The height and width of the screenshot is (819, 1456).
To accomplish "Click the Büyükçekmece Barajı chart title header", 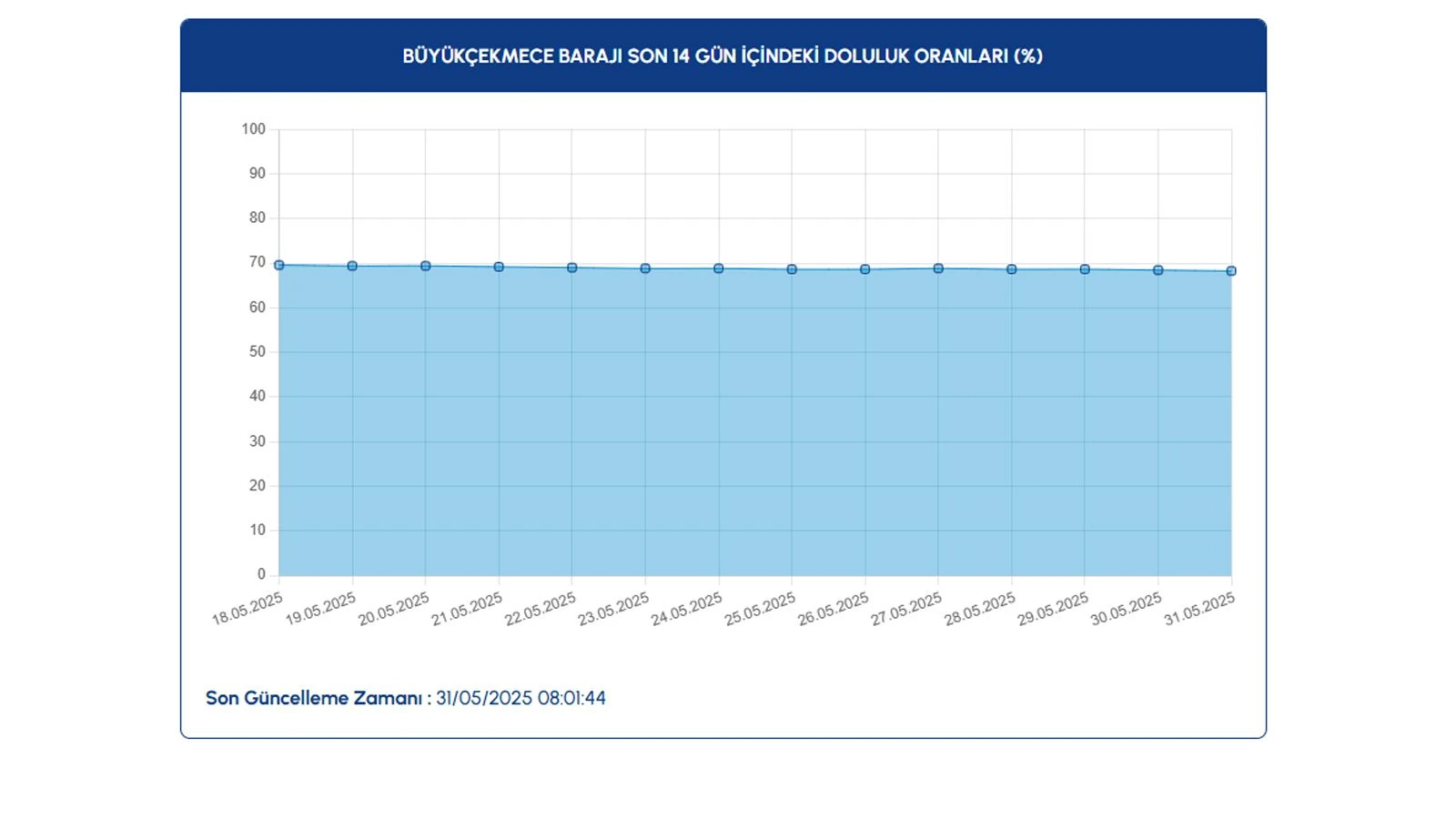I will [x=723, y=56].
